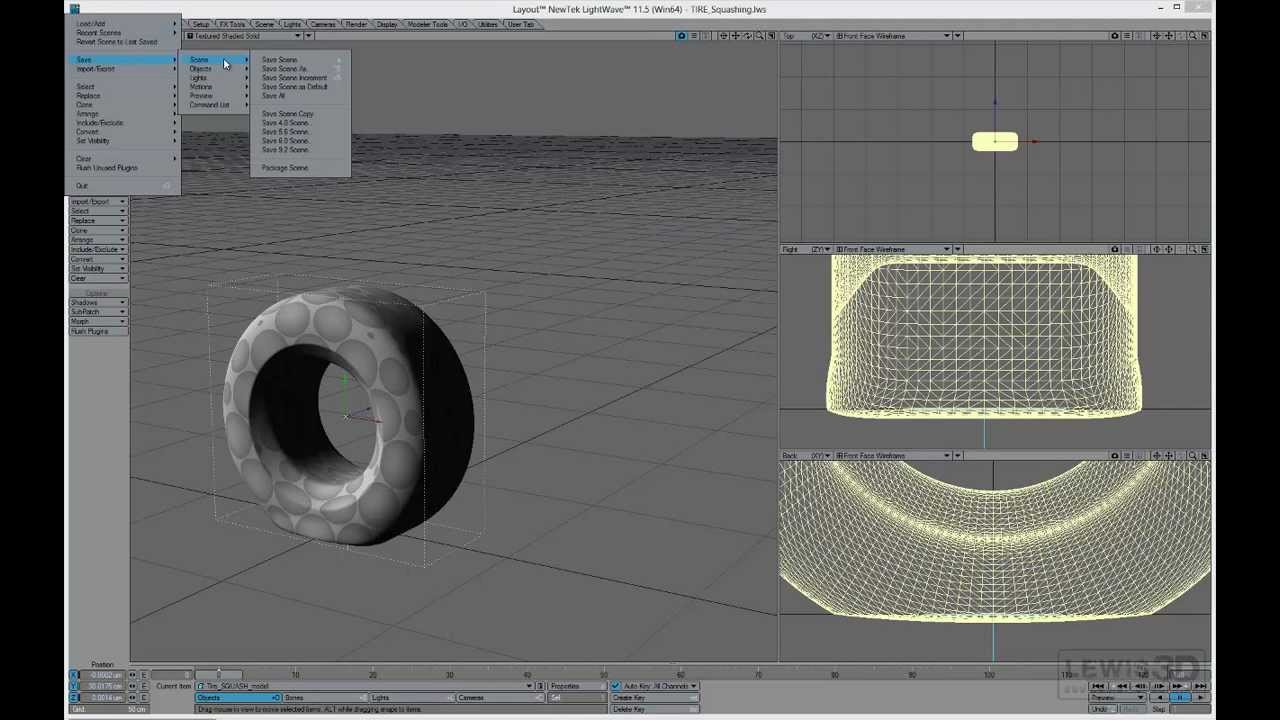Click perspective viewport move/pan icon
This screenshot has width=1280, height=720.
pos(735,36)
